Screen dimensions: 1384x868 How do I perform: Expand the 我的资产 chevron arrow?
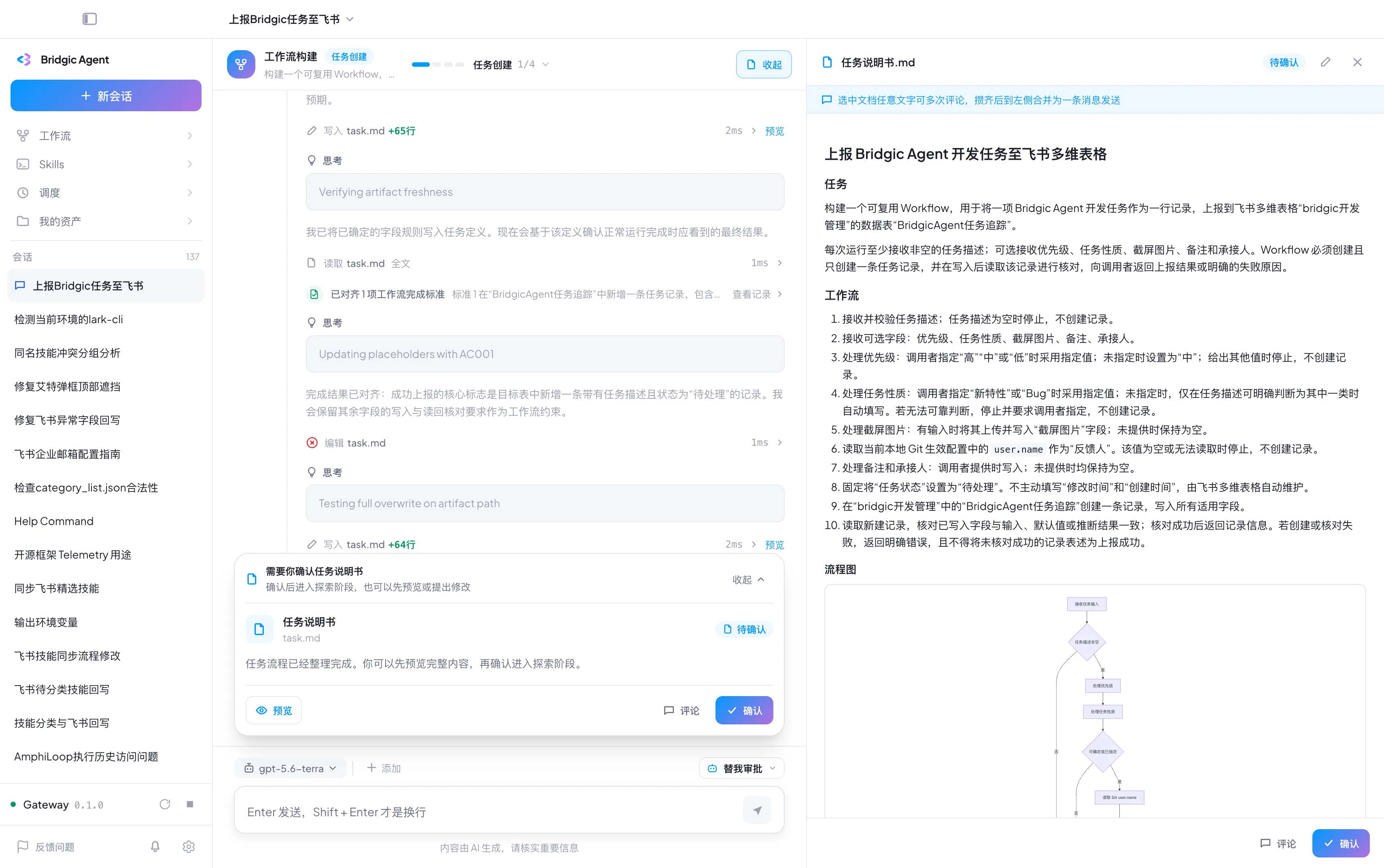(x=190, y=221)
